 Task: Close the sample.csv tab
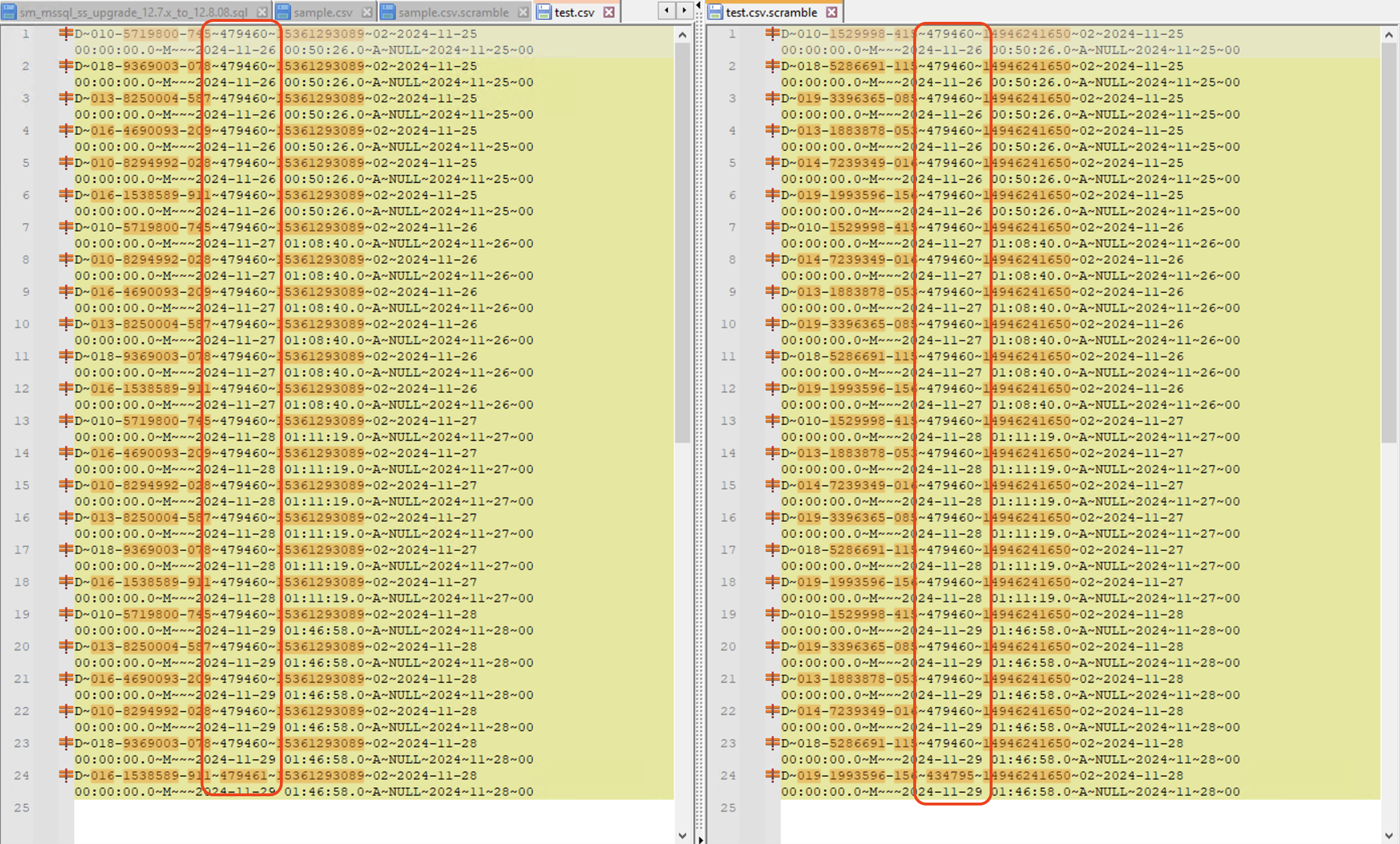click(x=367, y=12)
